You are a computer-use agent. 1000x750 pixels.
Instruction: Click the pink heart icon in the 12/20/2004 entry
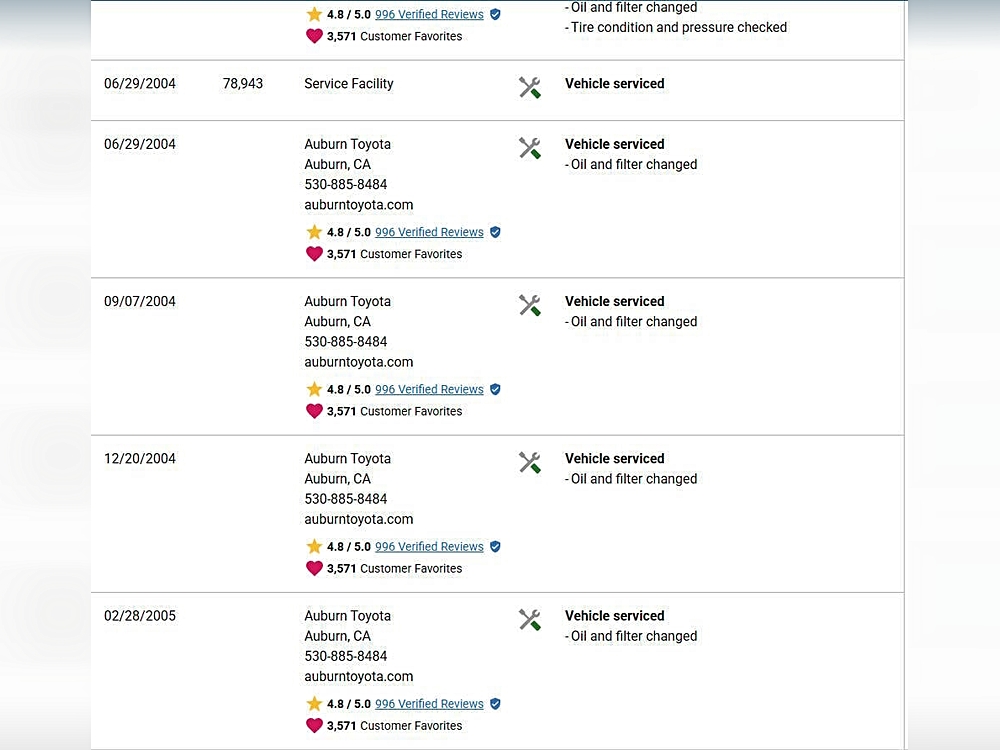[314, 568]
